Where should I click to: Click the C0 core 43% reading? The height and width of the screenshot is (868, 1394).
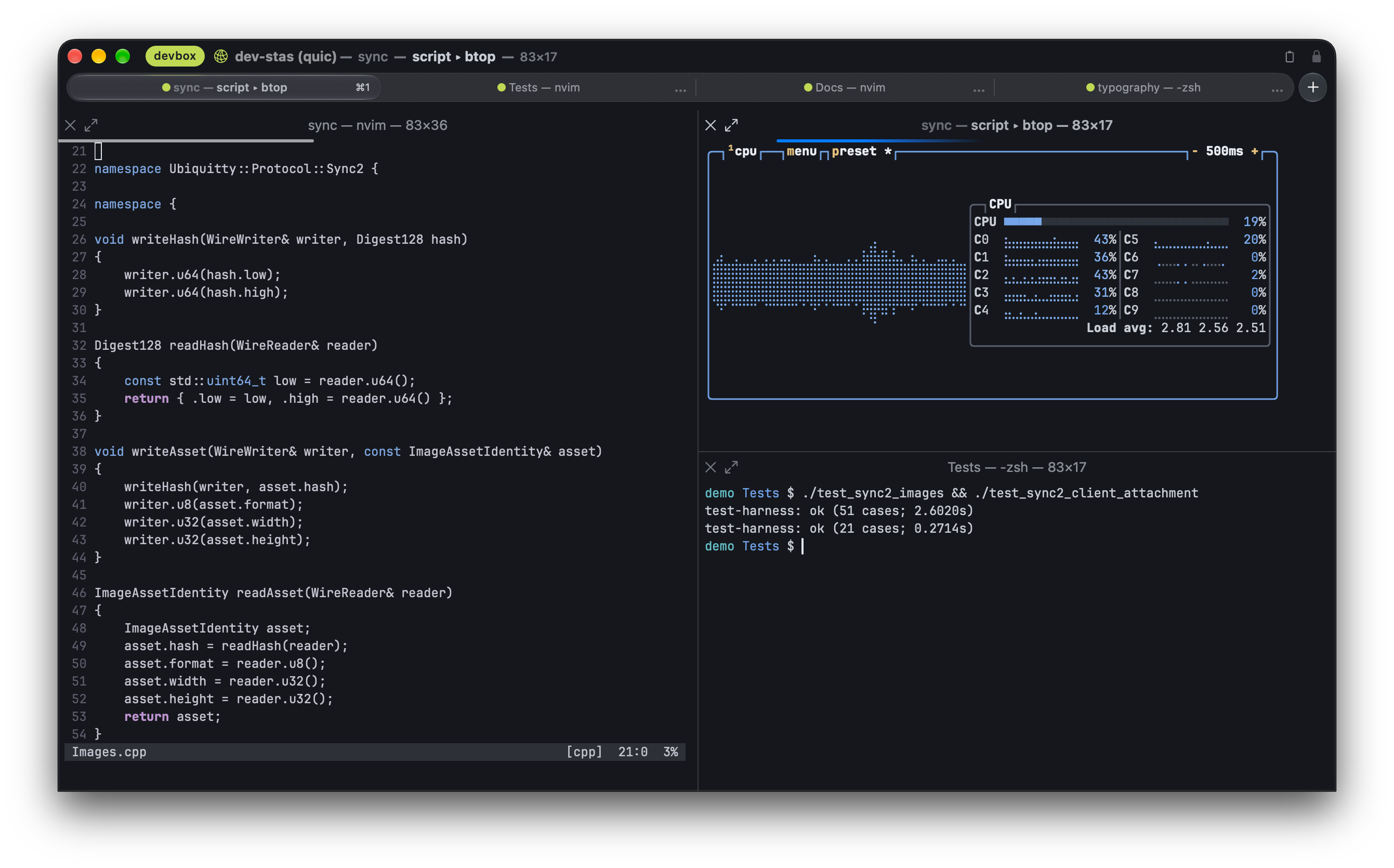coord(1105,240)
